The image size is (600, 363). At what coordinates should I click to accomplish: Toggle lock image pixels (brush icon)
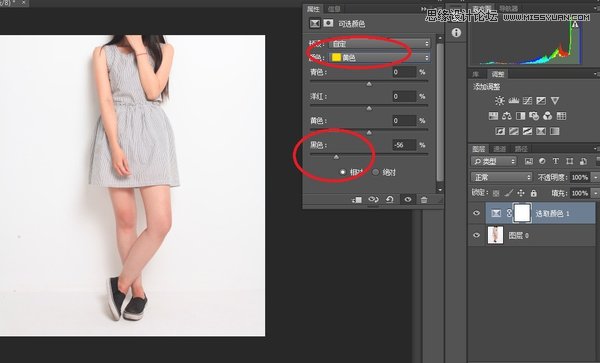[x=509, y=193]
